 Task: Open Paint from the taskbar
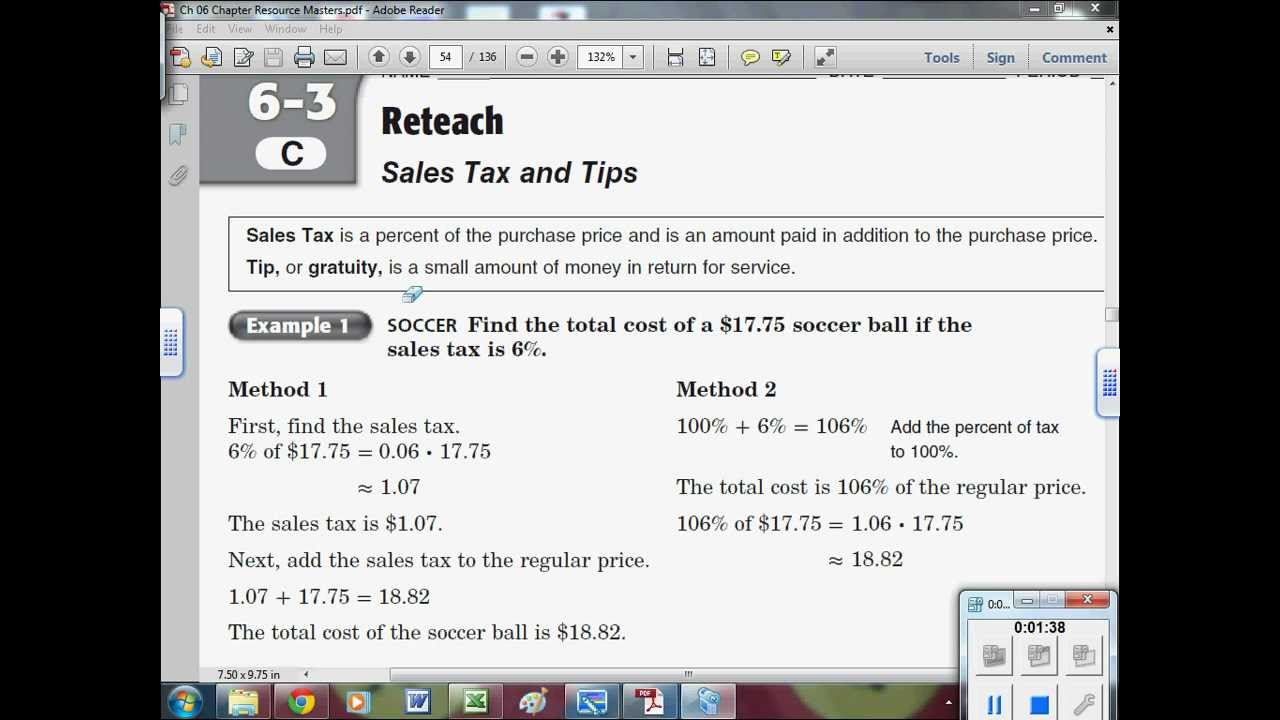tap(533, 702)
